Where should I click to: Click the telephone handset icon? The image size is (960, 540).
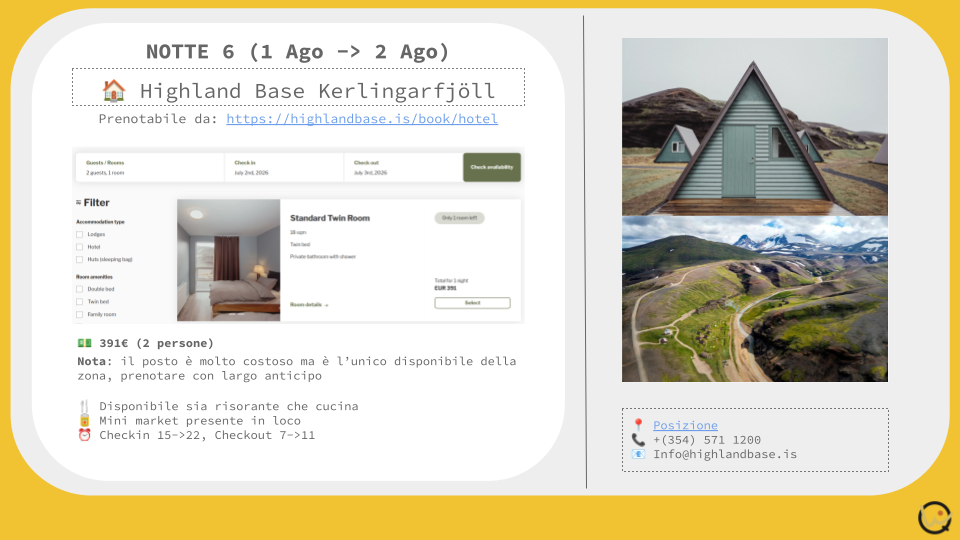click(638, 440)
